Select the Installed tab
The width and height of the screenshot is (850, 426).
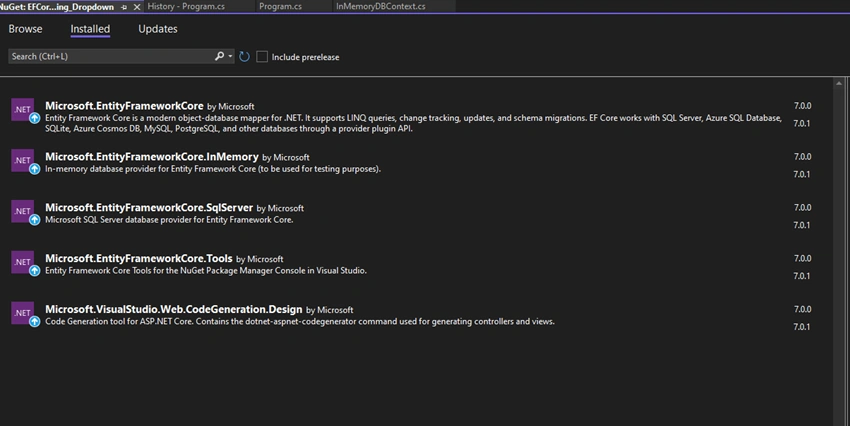90,29
